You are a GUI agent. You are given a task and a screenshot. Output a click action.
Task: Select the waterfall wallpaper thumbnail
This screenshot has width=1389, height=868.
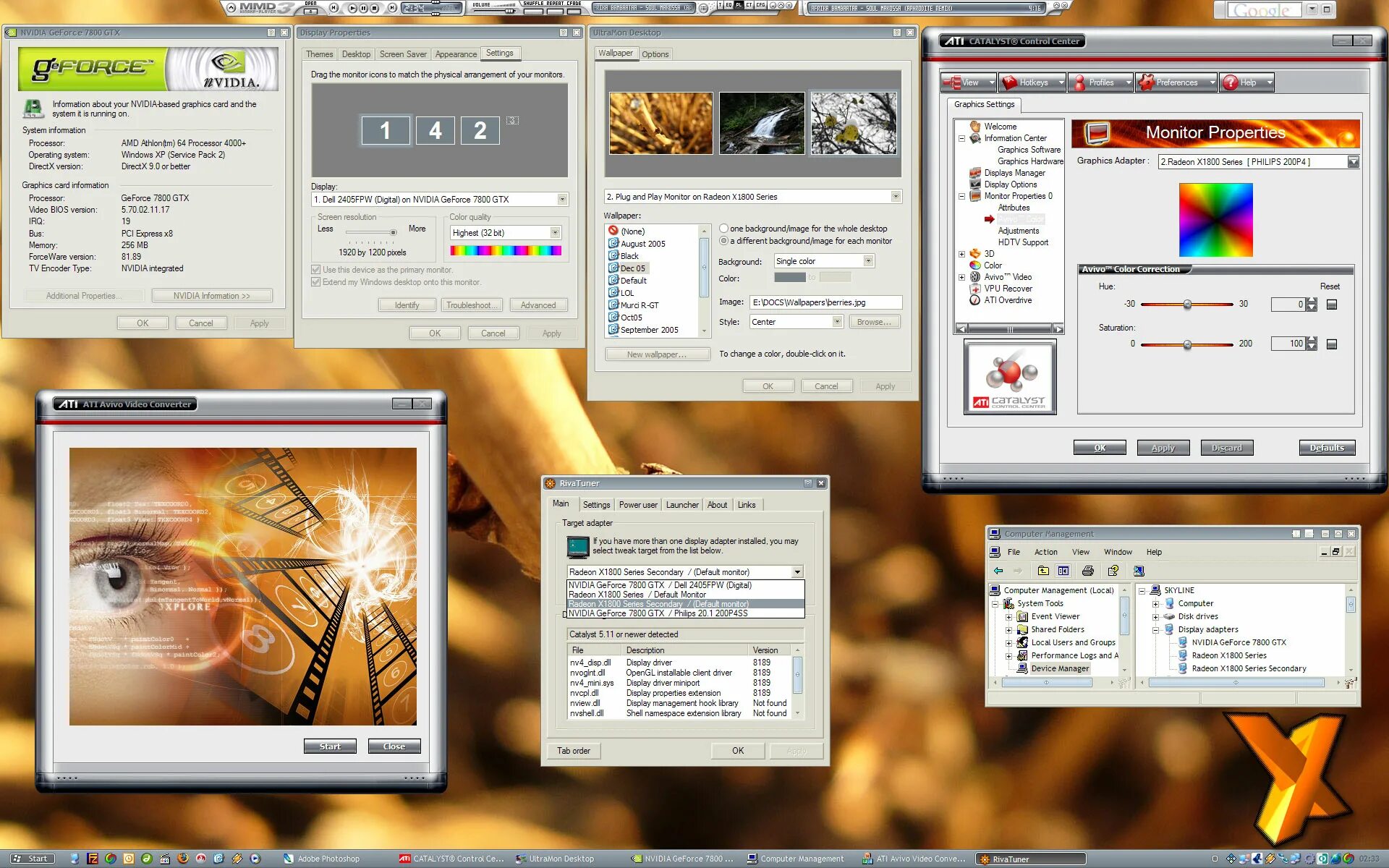click(761, 123)
